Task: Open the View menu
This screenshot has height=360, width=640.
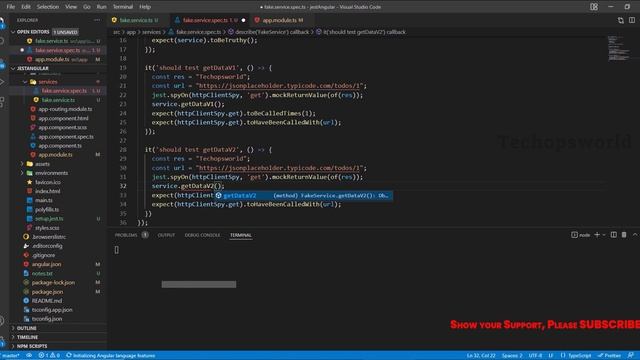Action: 71,7
